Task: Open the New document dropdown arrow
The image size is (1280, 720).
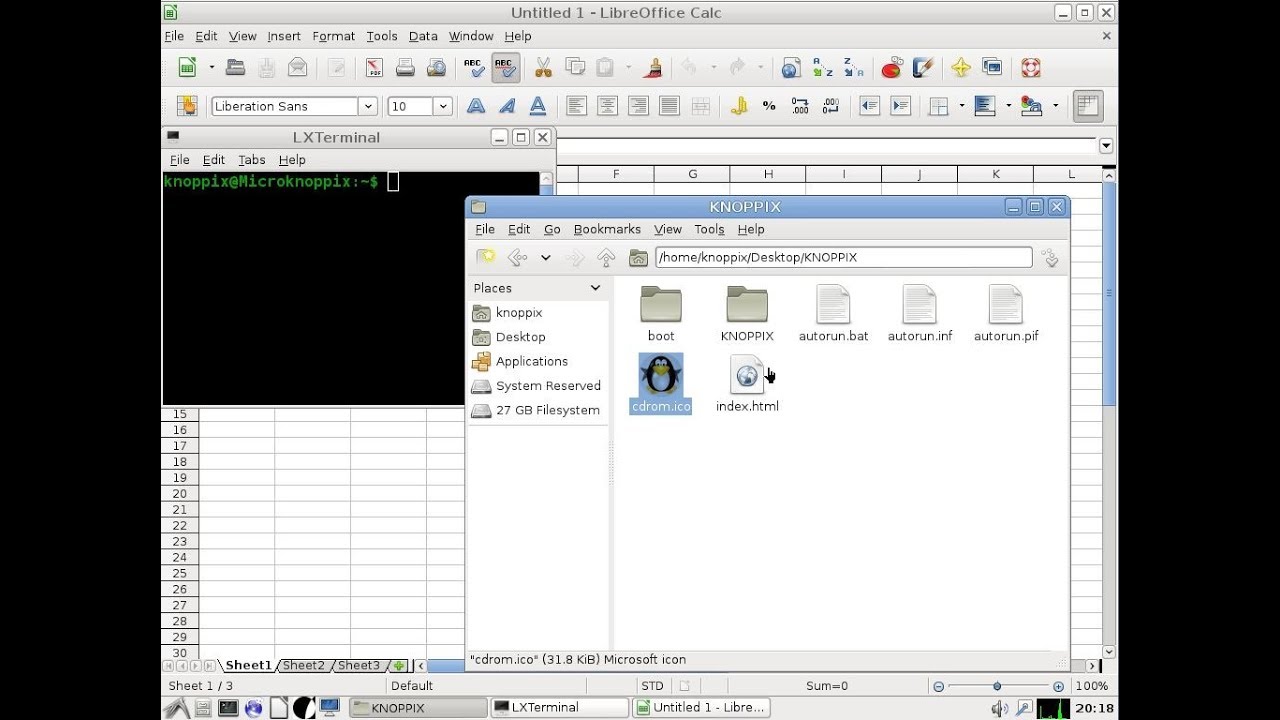Action: click(x=211, y=68)
